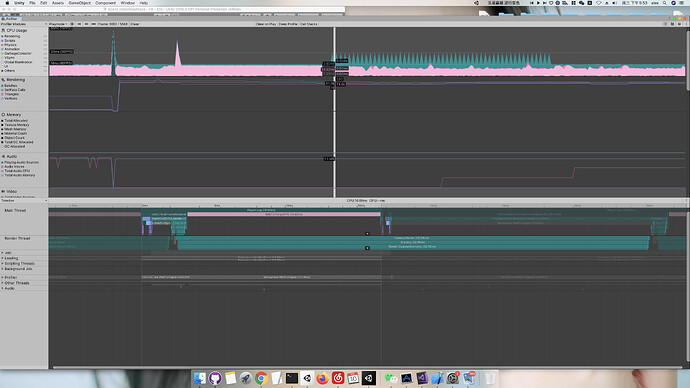Open Google Chrome from the dock
Screen dimensions: 690x388
pos(261,378)
